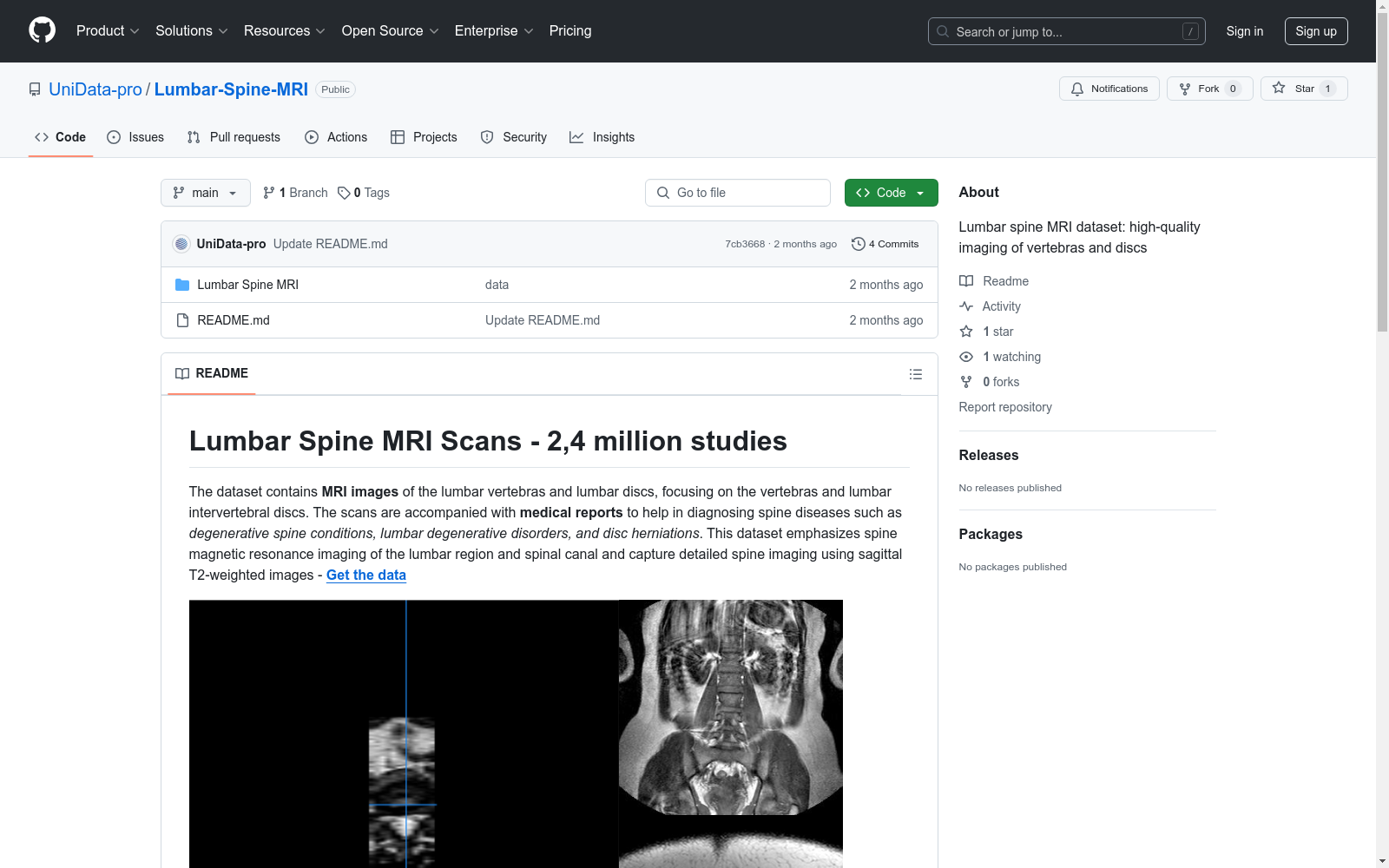Open the Pricing page
Image resolution: width=1389 pixels, height=868 pixels.
tap(570, 30)
